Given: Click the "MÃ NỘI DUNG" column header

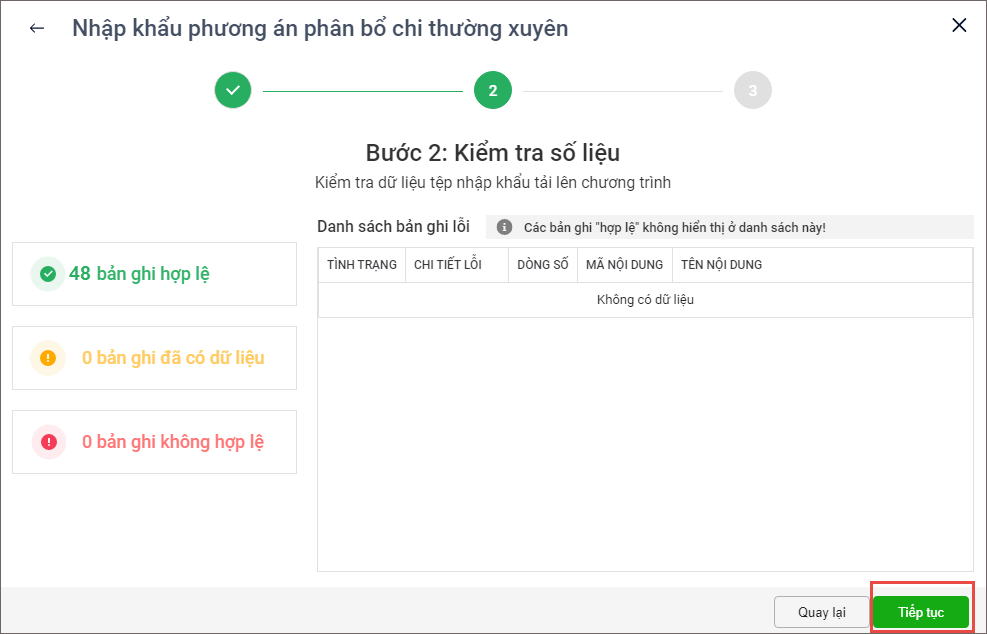Looking at the screenshot, I should pos(625,265).
